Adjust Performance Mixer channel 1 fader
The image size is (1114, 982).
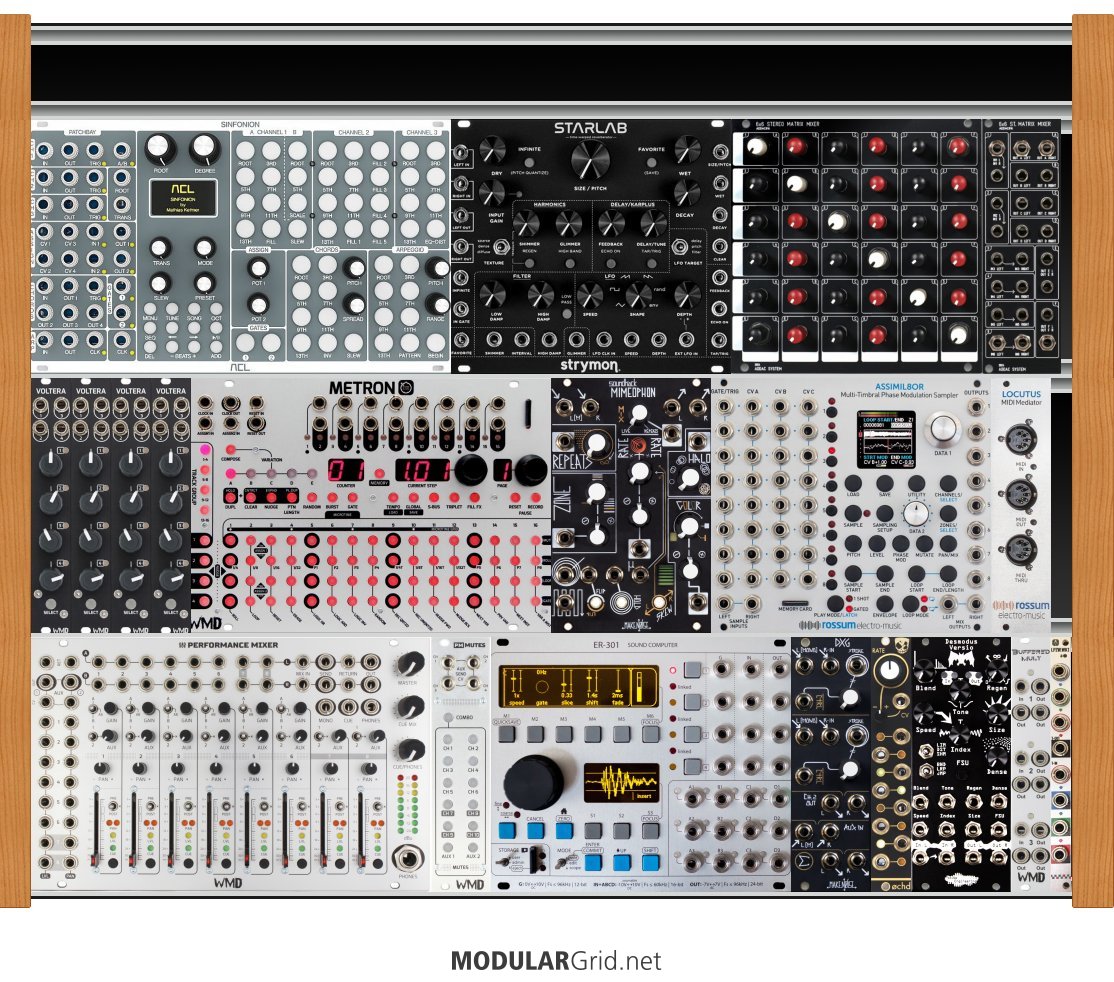coord(95,828)
